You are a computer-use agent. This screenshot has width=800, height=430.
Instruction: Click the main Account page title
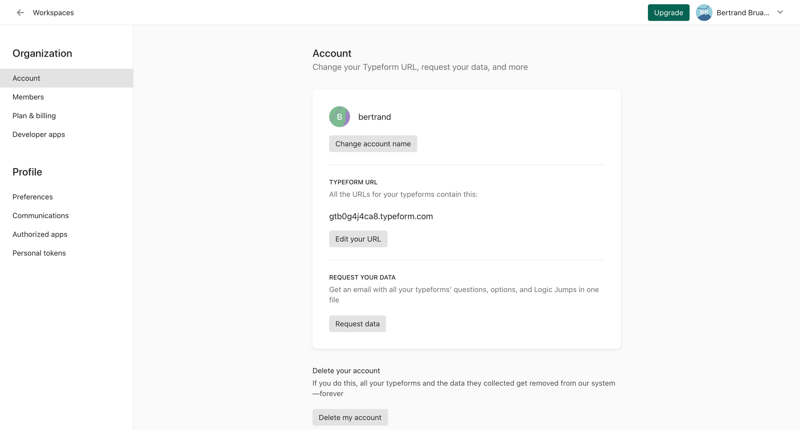[332, 54]
